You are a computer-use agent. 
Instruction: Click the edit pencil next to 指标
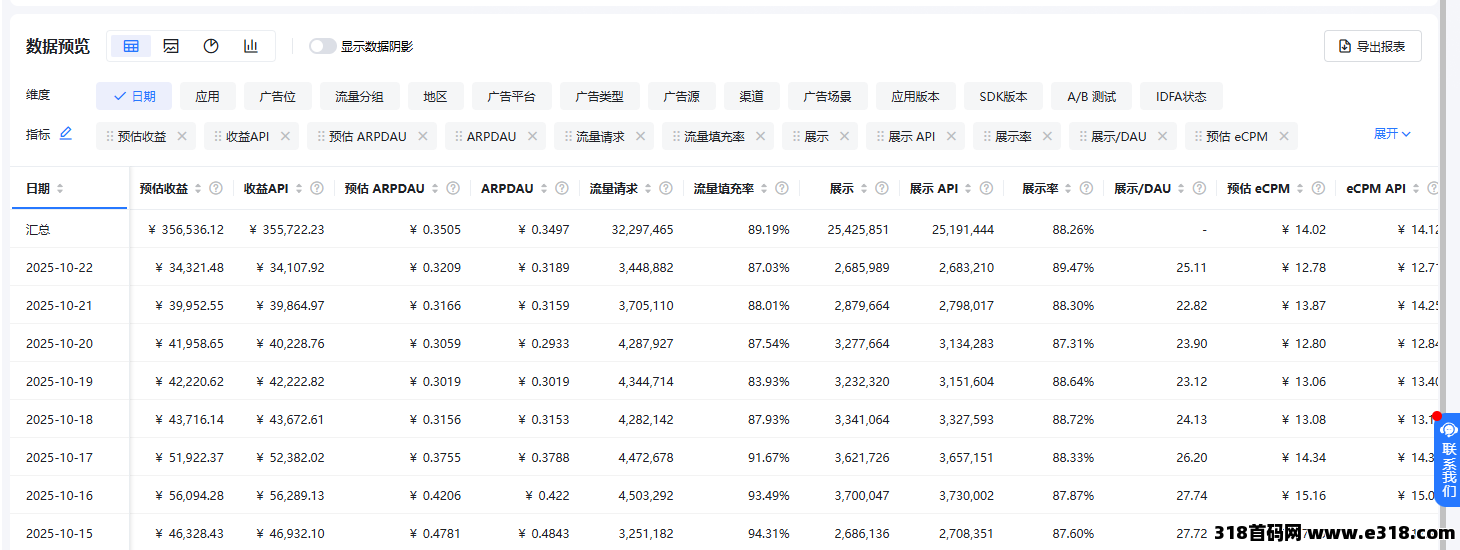coord(66,134)
